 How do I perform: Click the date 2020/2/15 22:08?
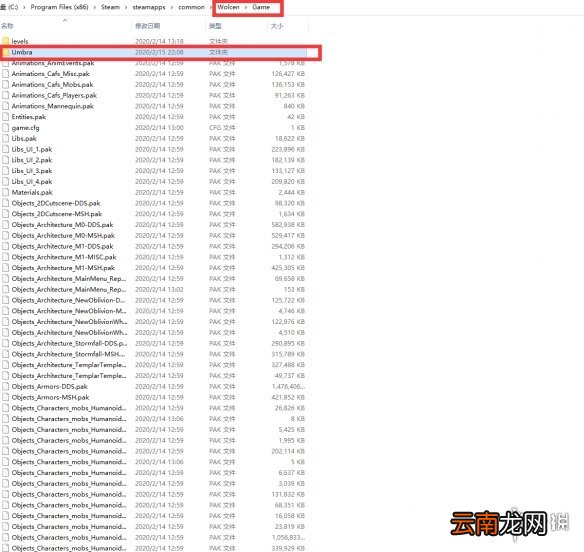tap(159, 52)
